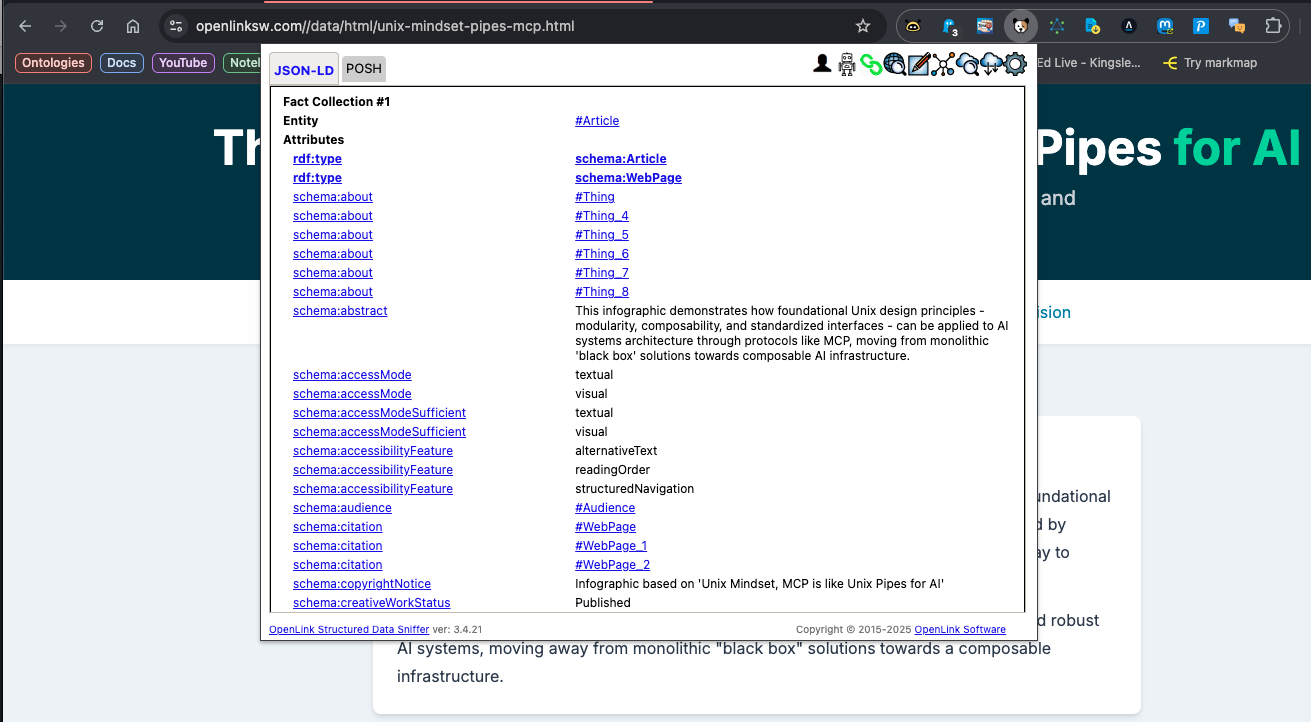Open the schema:WebPage type link
1311x722 pixels.
click(628, 178)
